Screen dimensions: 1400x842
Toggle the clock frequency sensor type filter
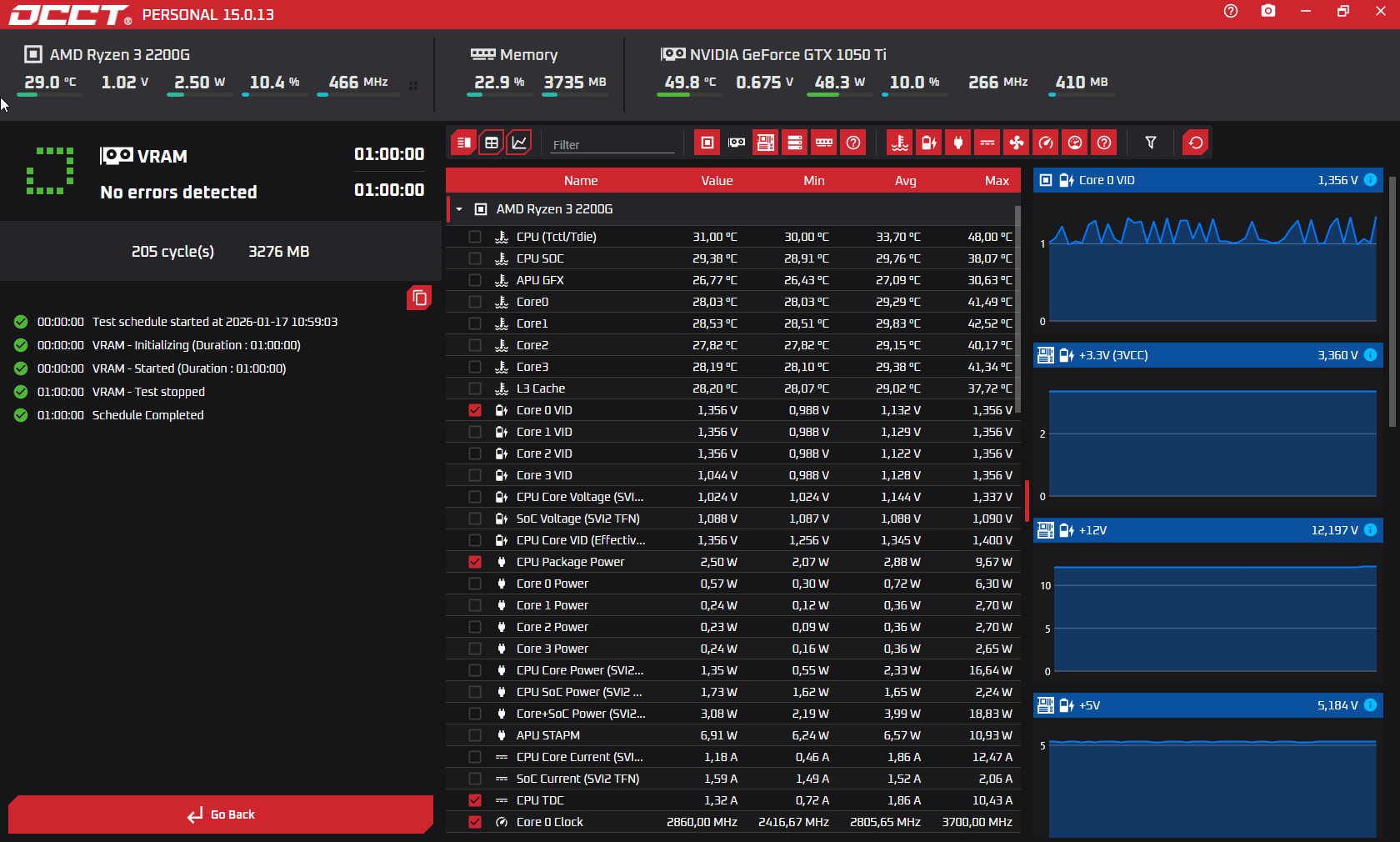coord(1046,143)
